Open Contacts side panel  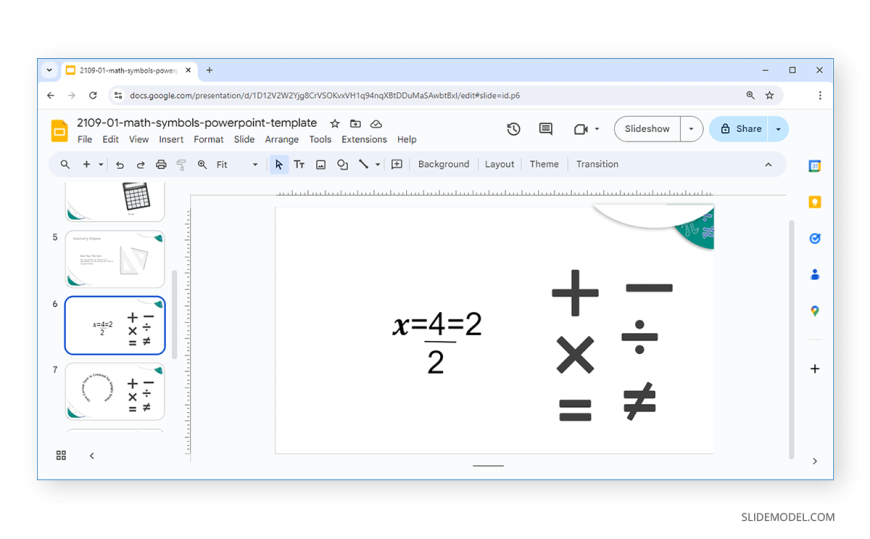tap(815, 274)
